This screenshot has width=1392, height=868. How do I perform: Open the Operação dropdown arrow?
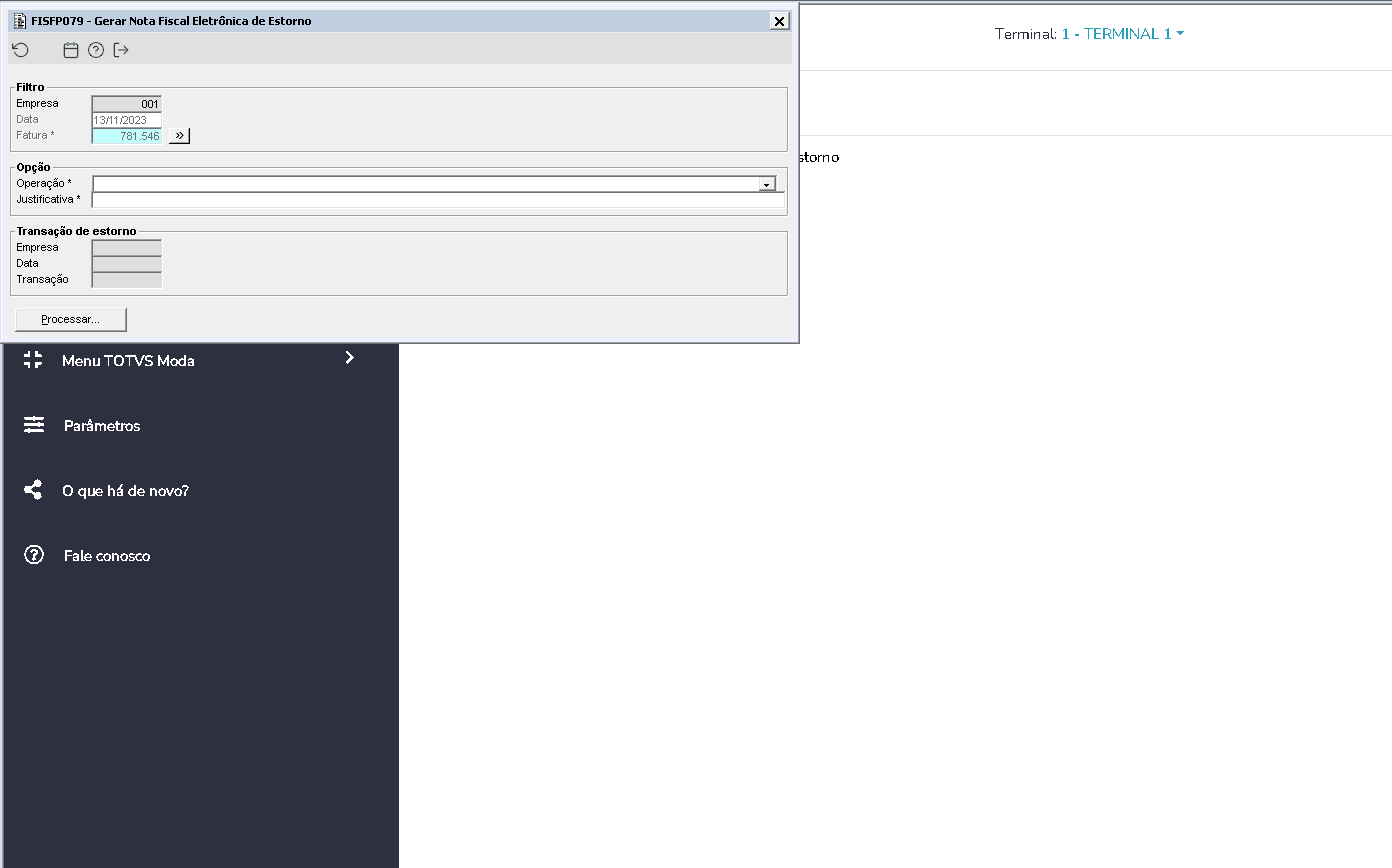(x=767, y=184)
